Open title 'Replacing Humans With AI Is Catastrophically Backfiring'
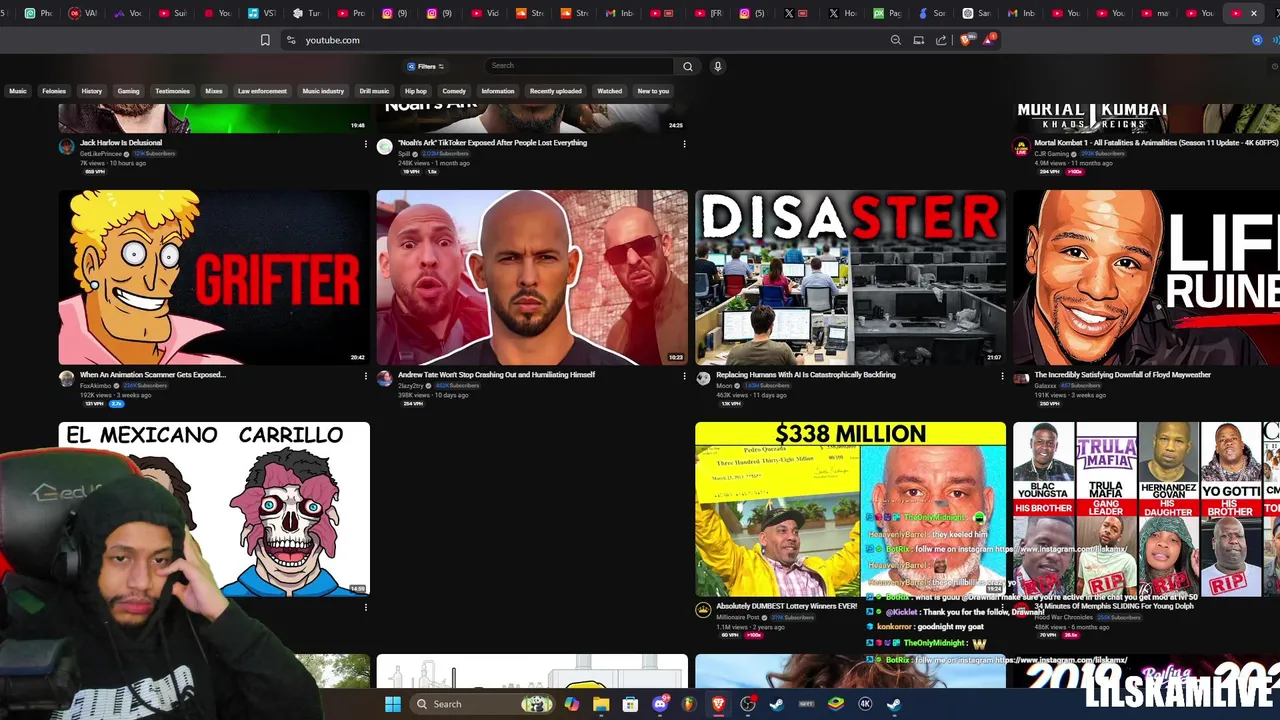The height and width of the screenshot is (720, 1280). coord(806,375)
